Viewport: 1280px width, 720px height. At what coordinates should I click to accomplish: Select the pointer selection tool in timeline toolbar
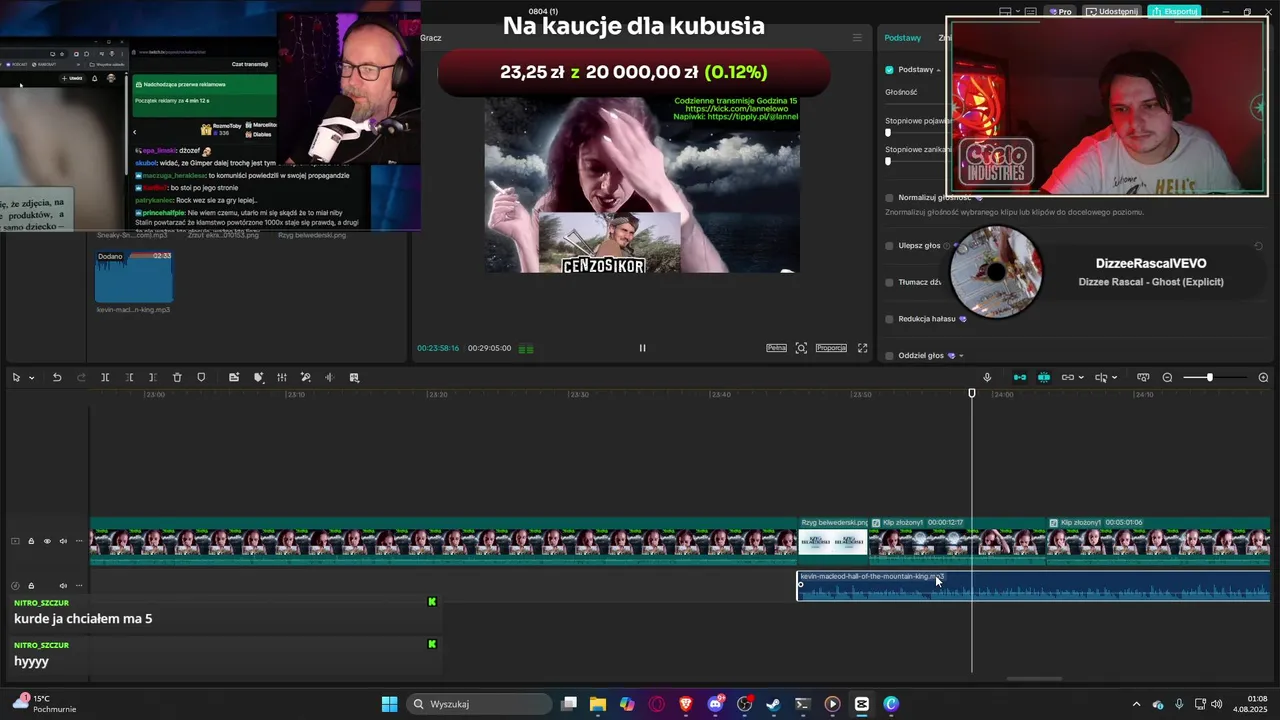(16, 377)
